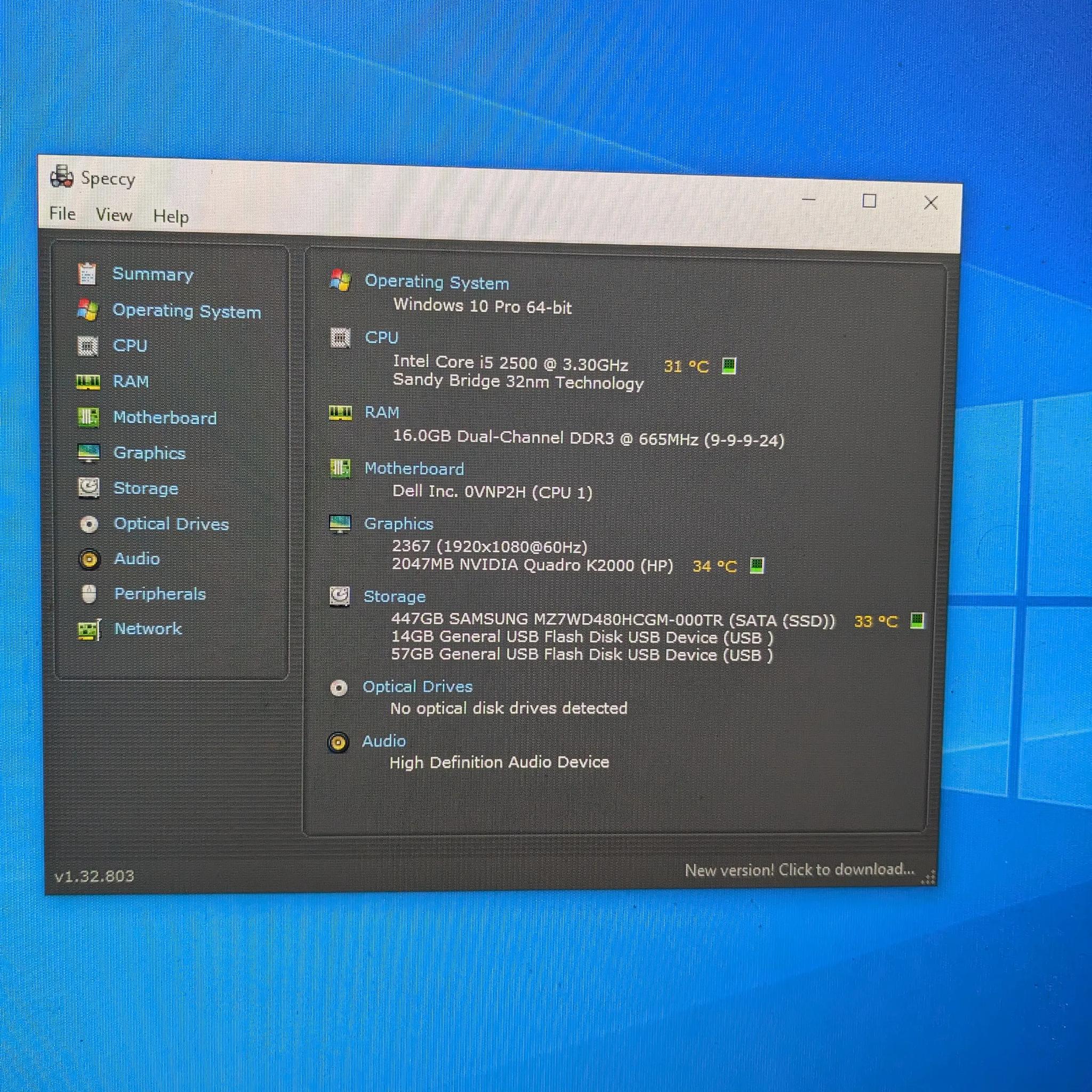Click the Operating System heading link in summary
Screen dimensions: 1092x1092
pyautogui.click(x=437, y=282)
